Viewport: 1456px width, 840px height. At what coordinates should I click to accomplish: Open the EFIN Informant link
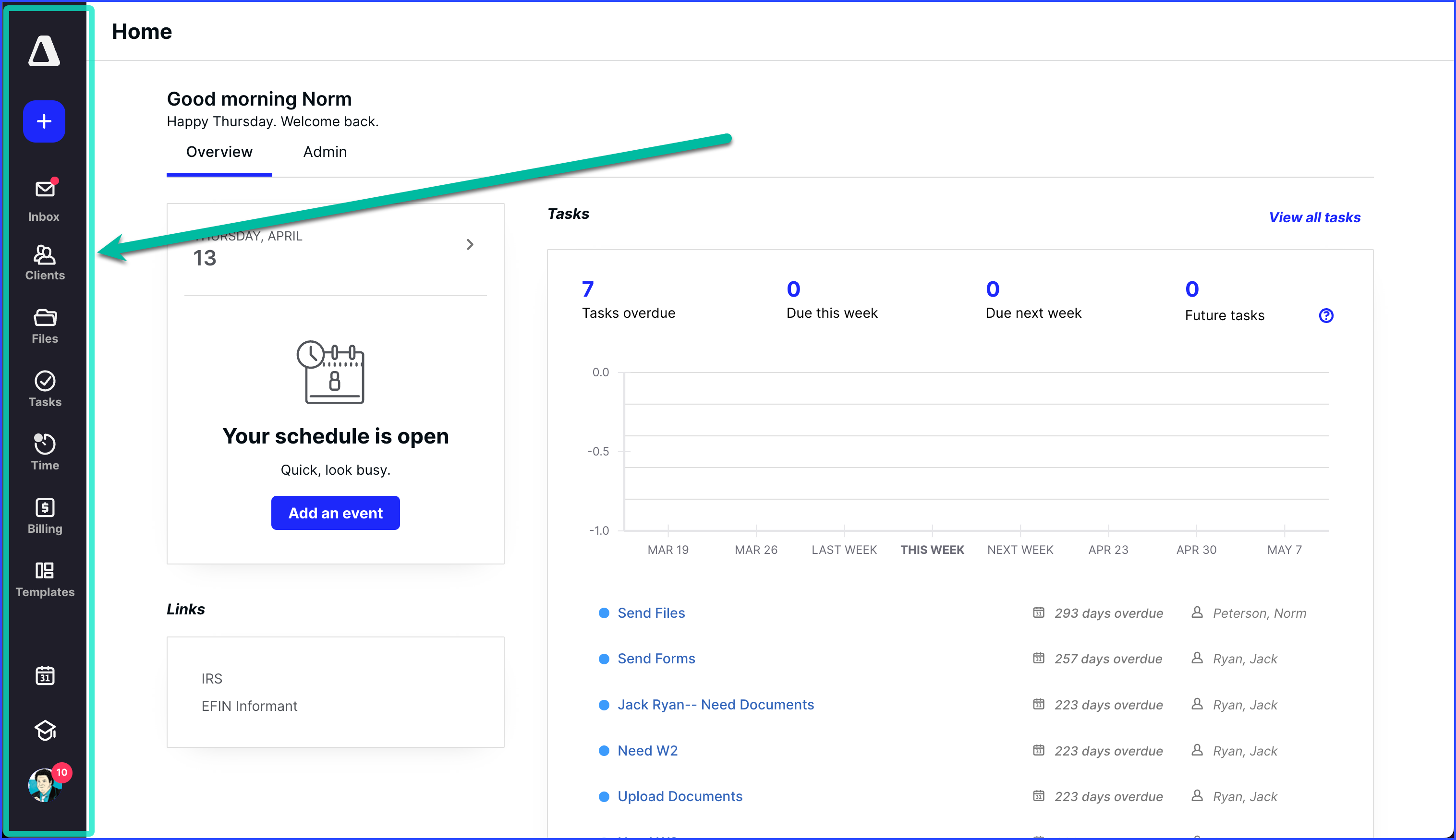click(x=249, y=706)
